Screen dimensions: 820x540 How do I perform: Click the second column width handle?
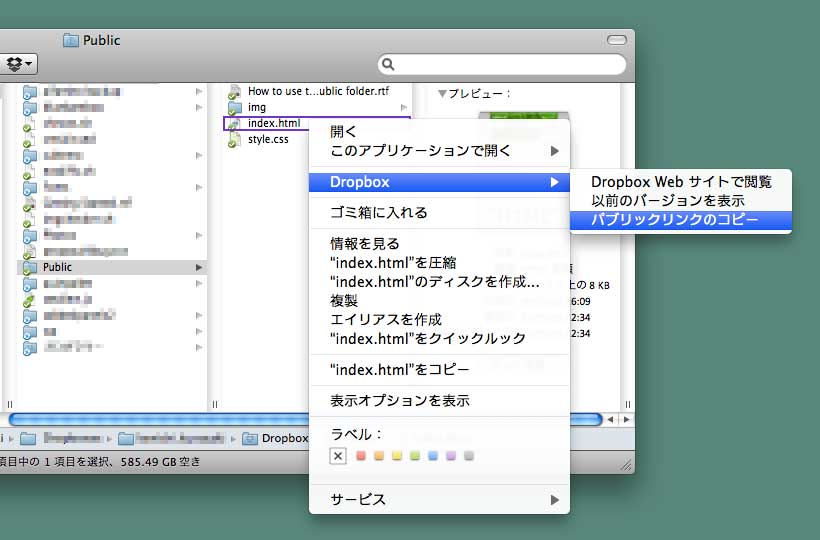215,404
